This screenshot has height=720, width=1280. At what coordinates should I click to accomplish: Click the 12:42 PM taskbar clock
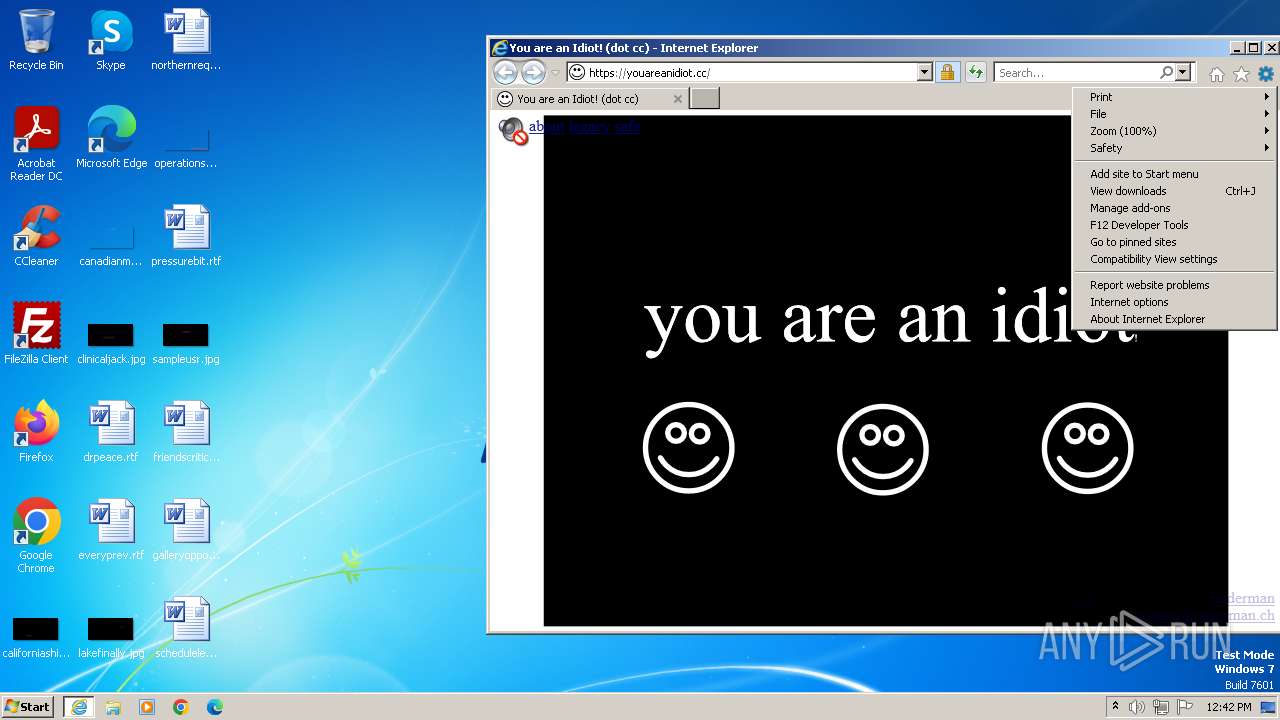pyautogui.click(x=1229, y=707)
